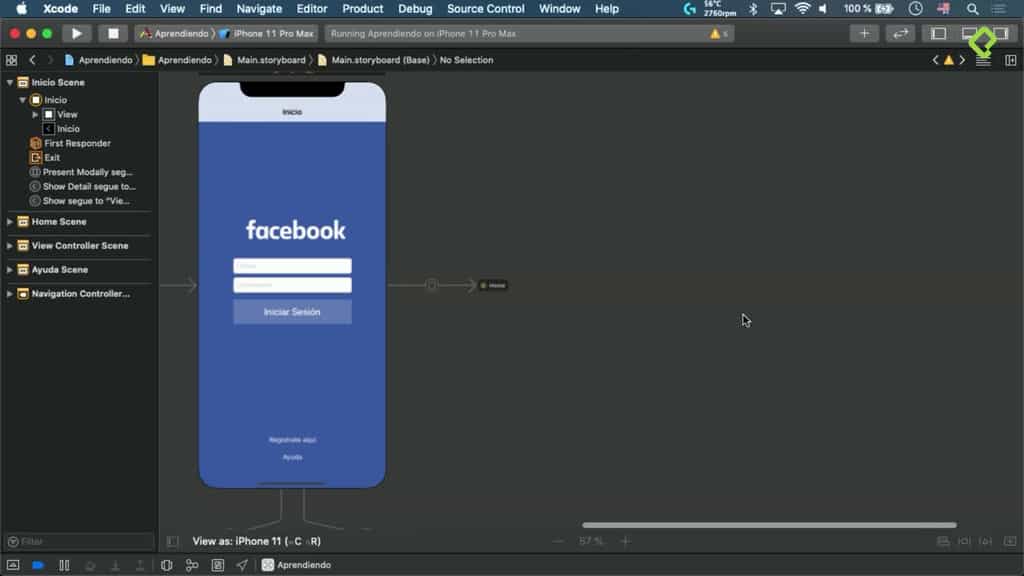The width and height of the screenshot is (1024, 576).
Task: Open the editor options lines menu
Action: click(983, 61)
